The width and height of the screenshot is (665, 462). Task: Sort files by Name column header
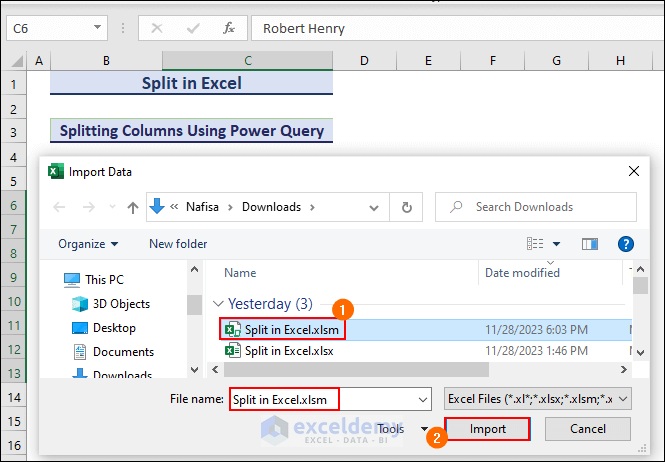tap(240, 273)
